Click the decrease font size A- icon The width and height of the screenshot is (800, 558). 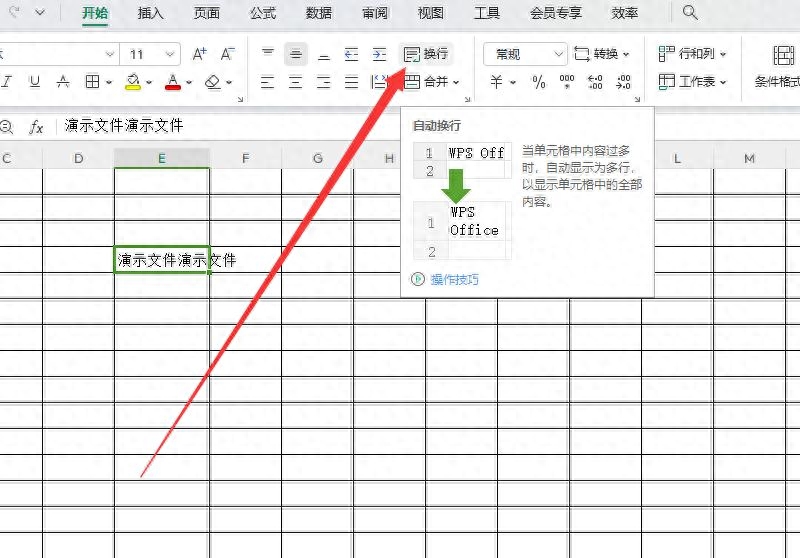(x=228, y=54)
